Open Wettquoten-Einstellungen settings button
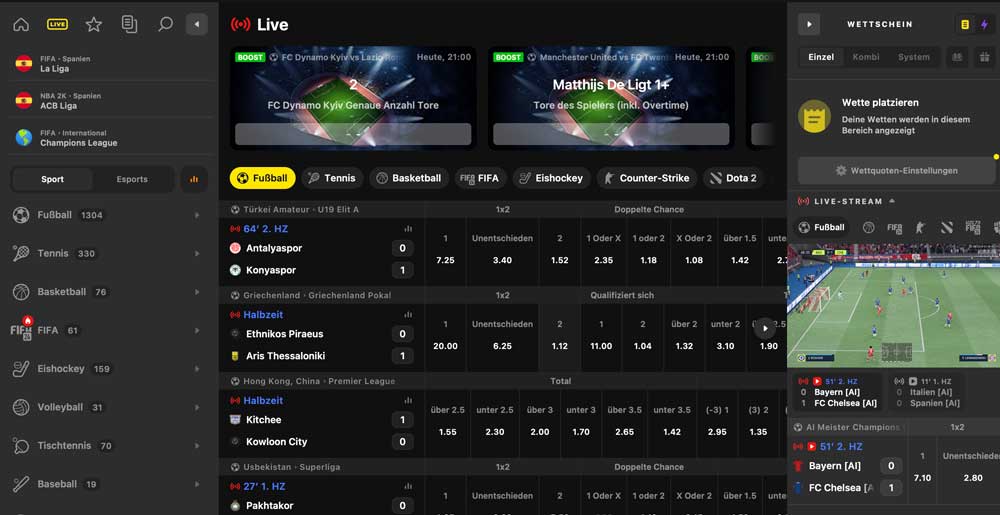 [896, 171]
